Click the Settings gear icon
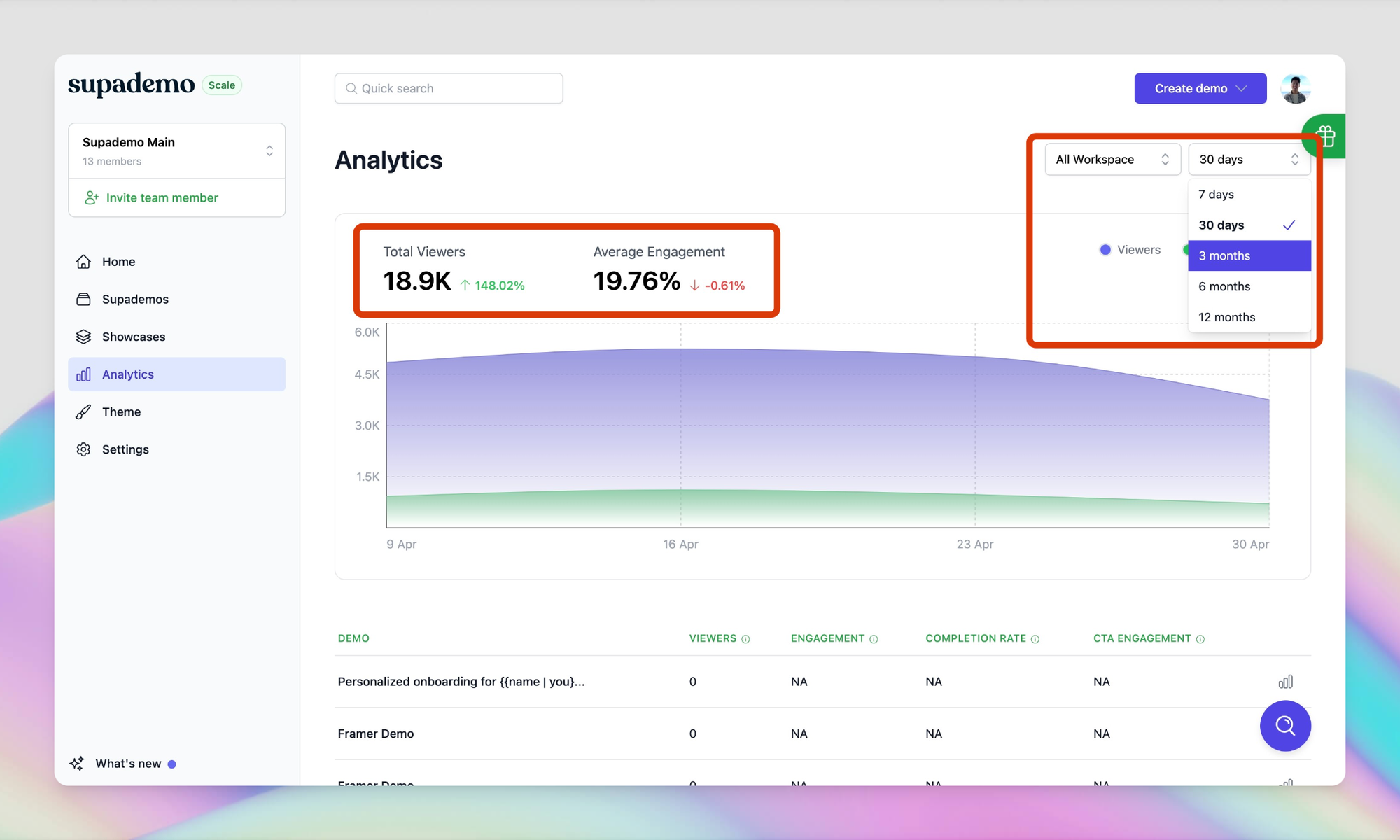 (x=83, y=449)
